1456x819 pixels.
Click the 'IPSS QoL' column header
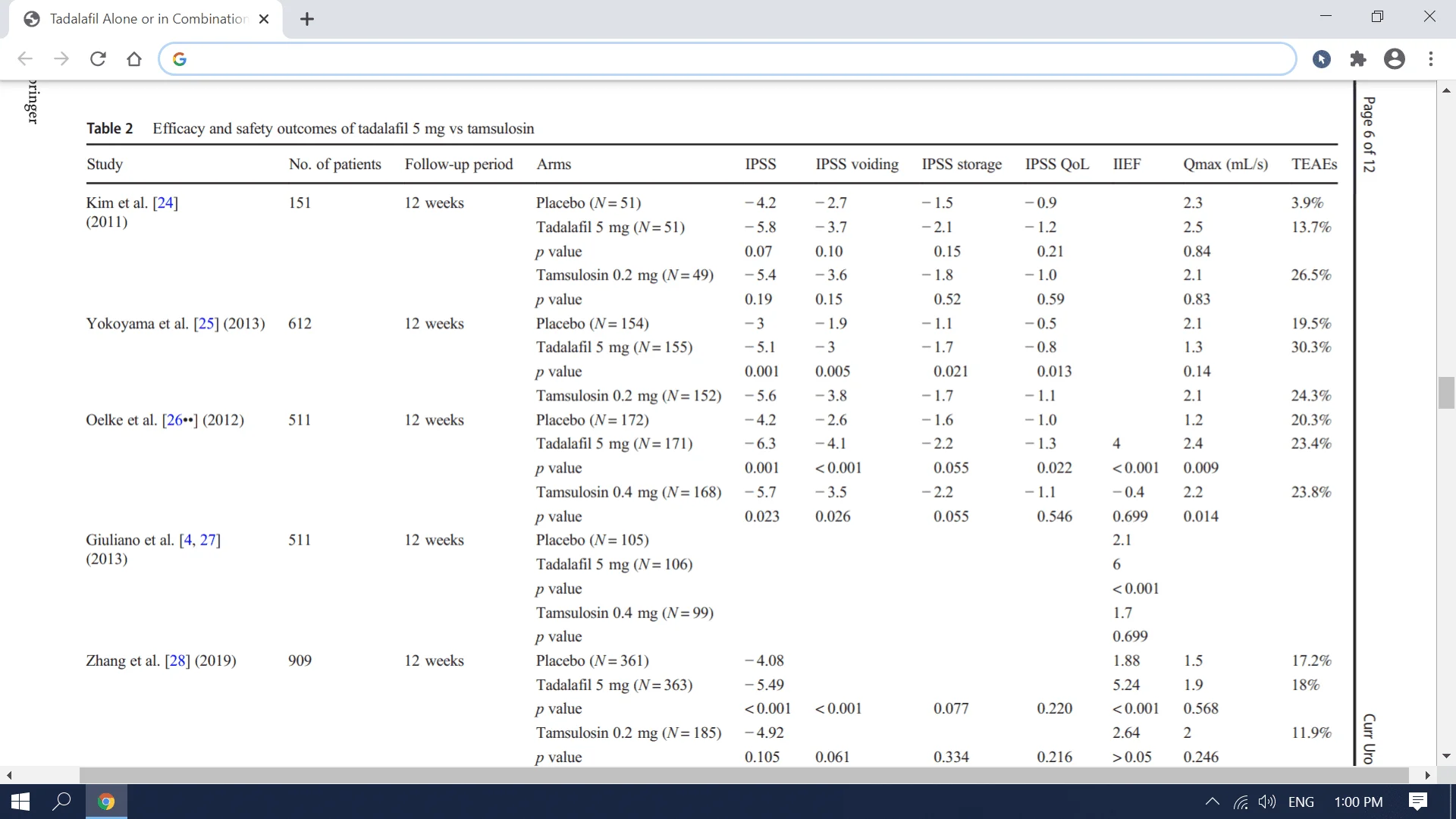(1057, 164)
